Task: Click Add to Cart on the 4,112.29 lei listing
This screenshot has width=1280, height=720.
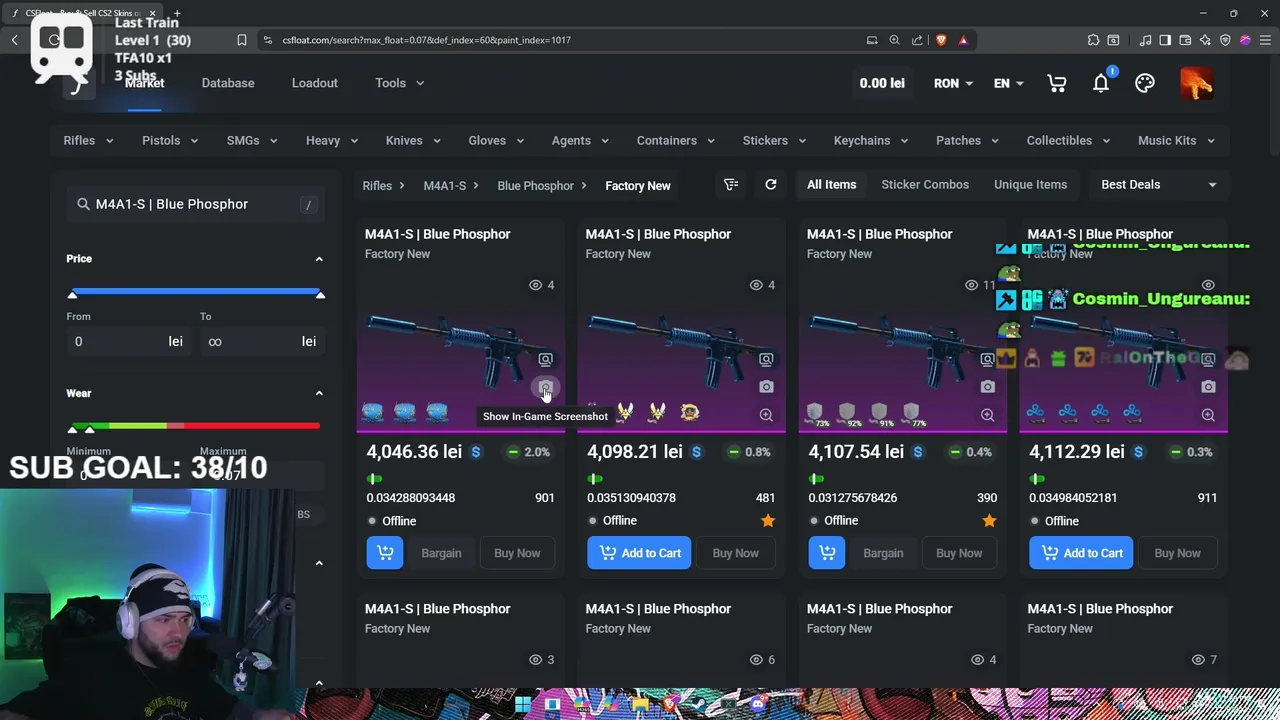Action: point(1081,553)
